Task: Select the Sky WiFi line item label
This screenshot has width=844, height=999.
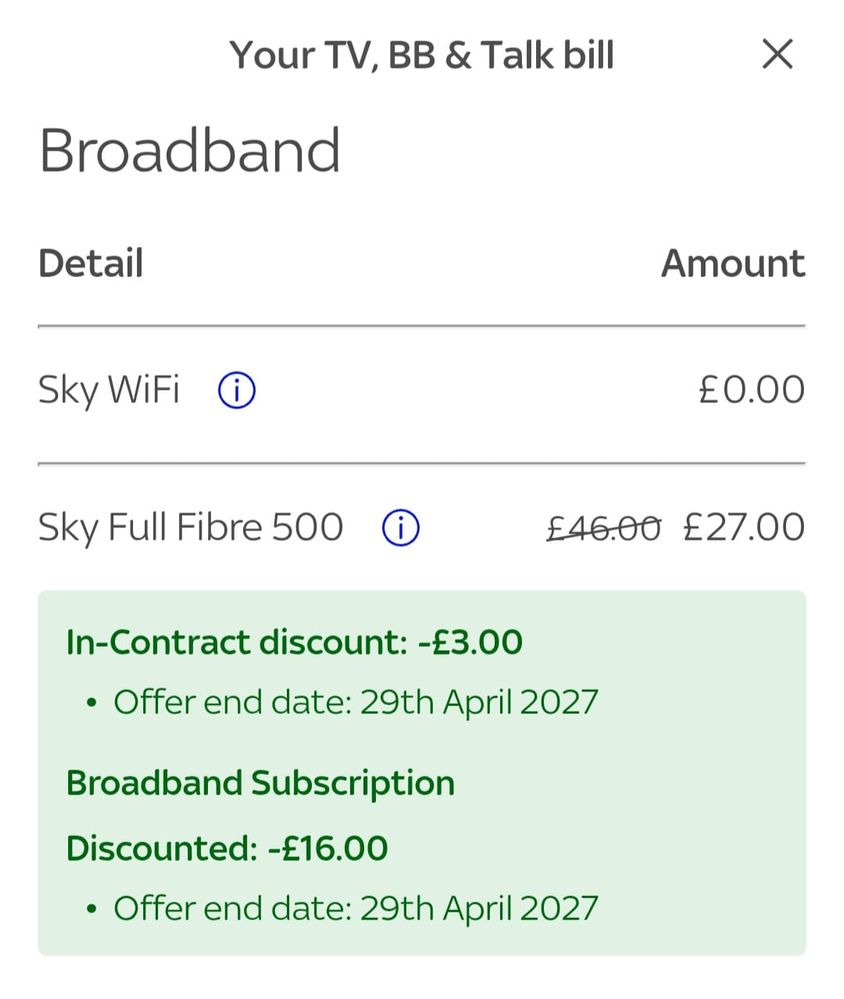Action: (109, 389)
